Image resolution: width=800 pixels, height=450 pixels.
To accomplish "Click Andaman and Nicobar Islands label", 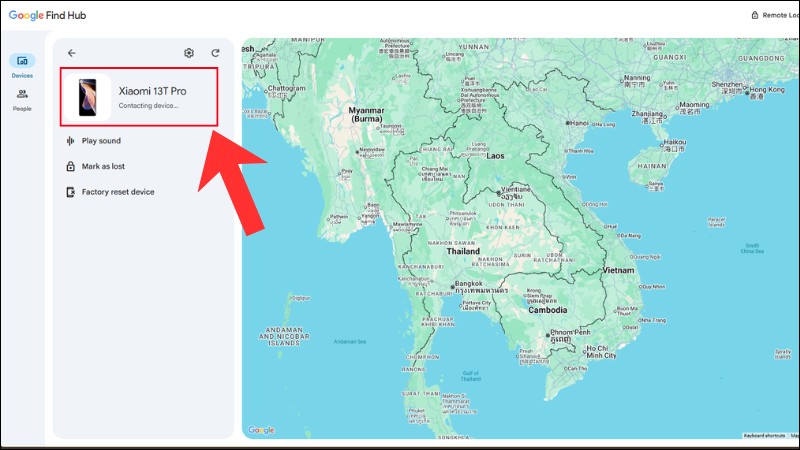I will [x=284, y=337].
